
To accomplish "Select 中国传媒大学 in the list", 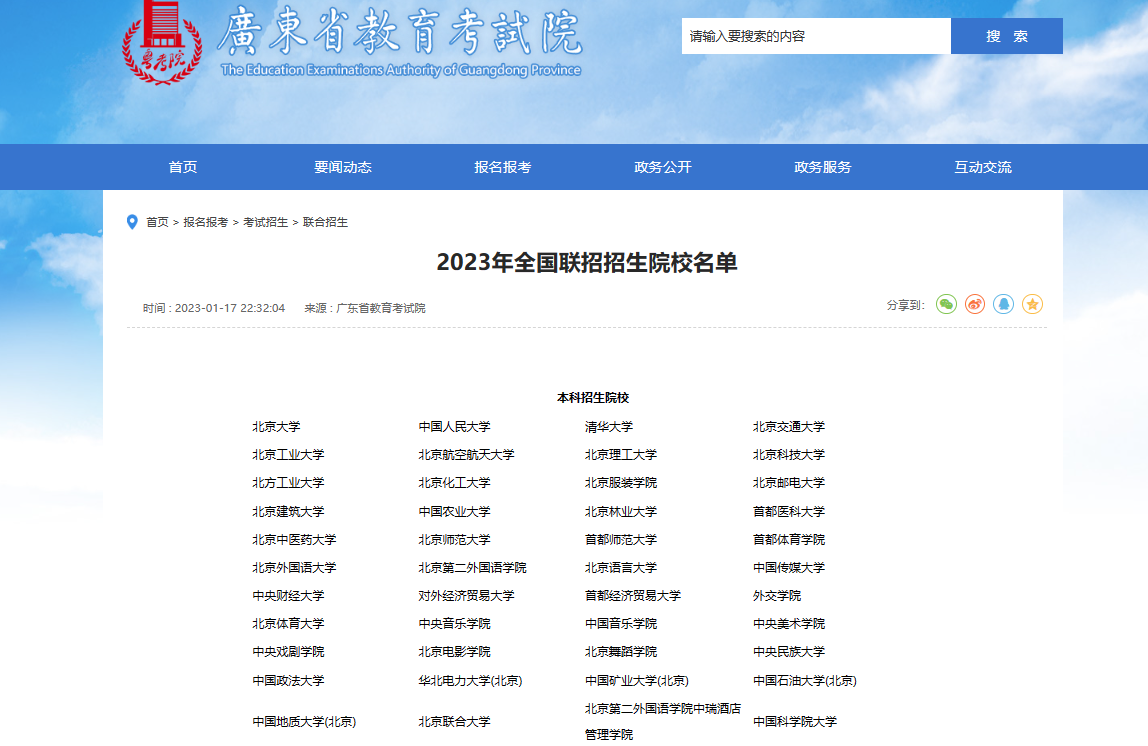I will pos(789,567).
